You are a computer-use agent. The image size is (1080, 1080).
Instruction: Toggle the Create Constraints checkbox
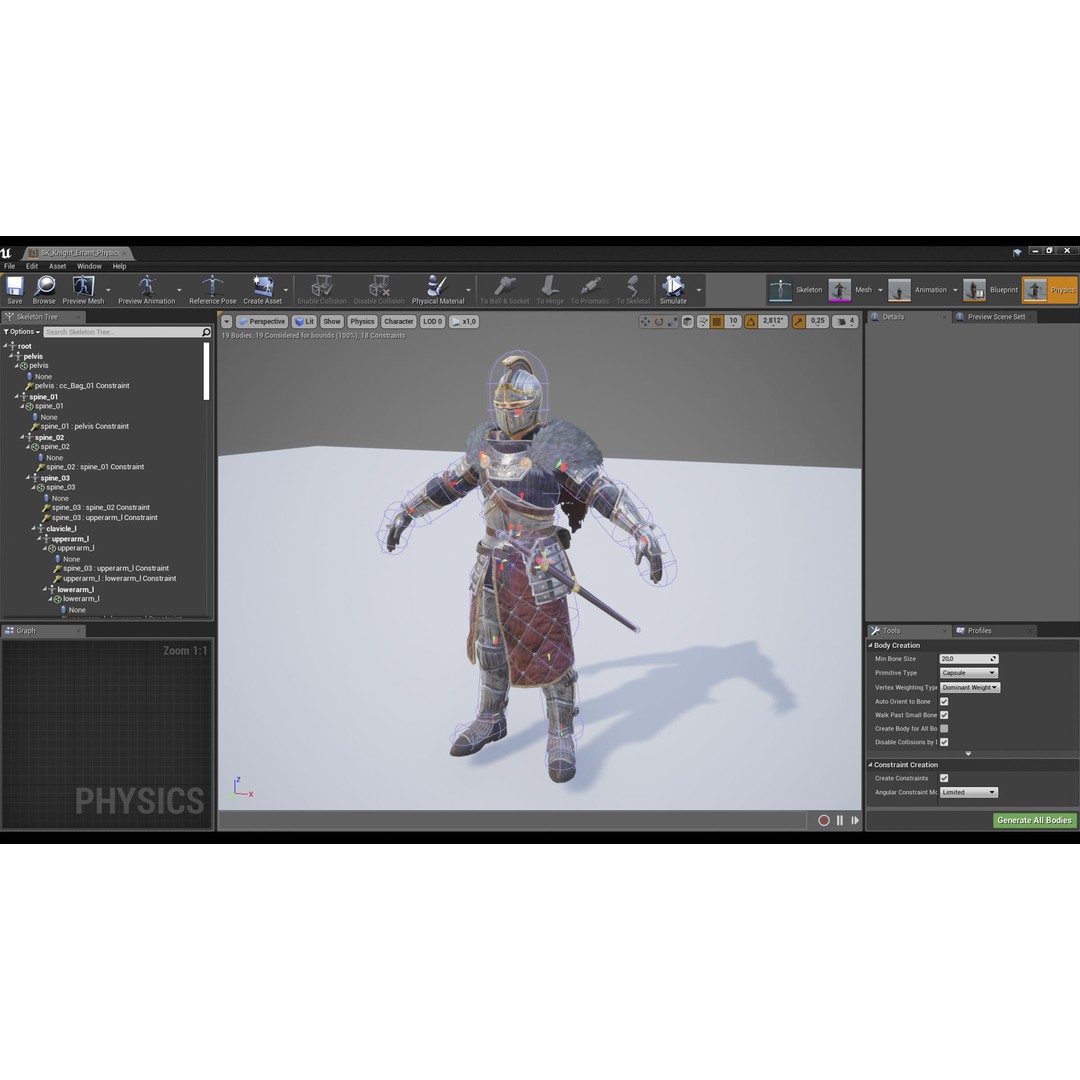[x=944, y=778]
